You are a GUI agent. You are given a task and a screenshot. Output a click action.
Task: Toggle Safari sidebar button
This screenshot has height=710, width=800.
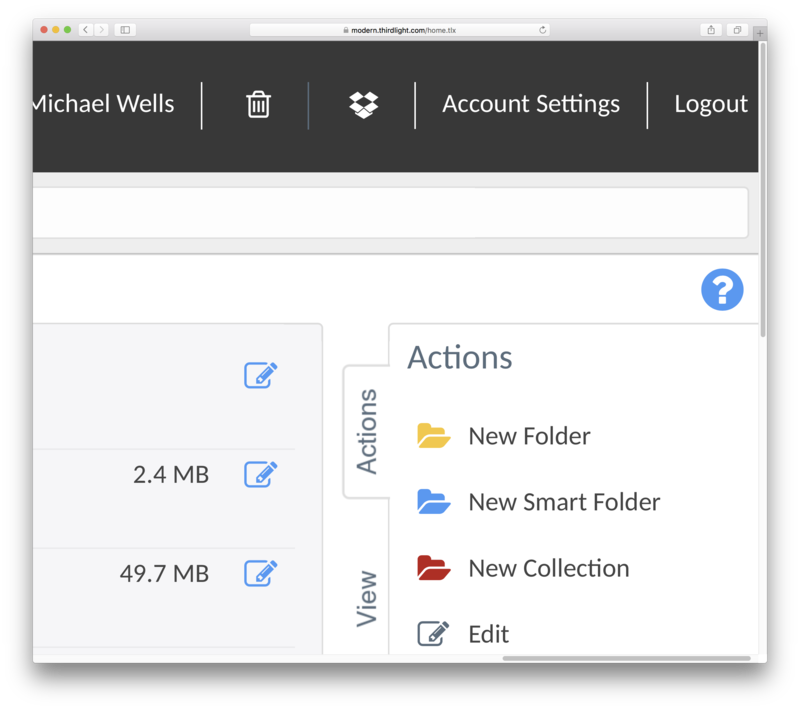tap(125, 30)
